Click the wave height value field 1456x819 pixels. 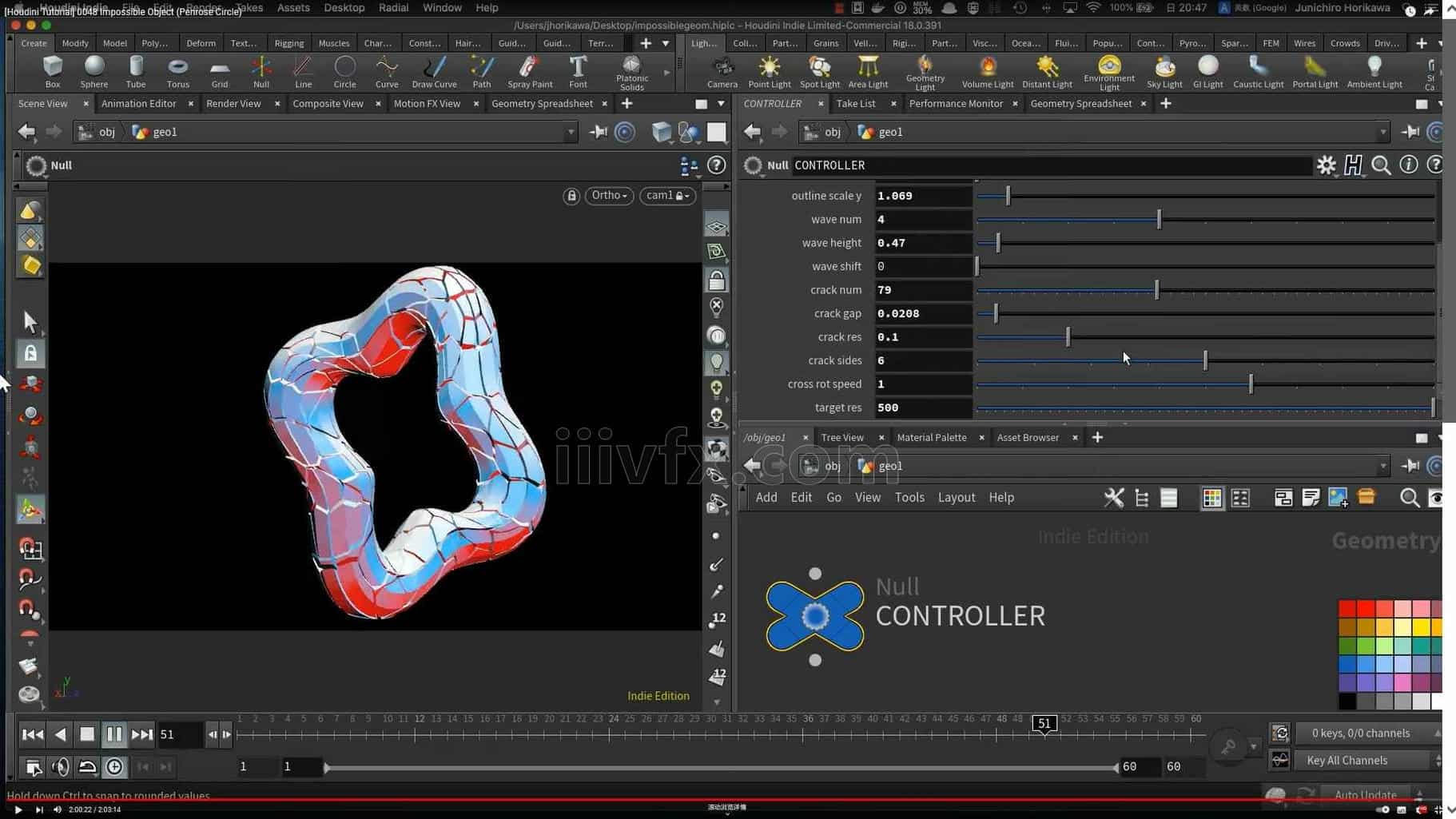click(x=922, y=243)
